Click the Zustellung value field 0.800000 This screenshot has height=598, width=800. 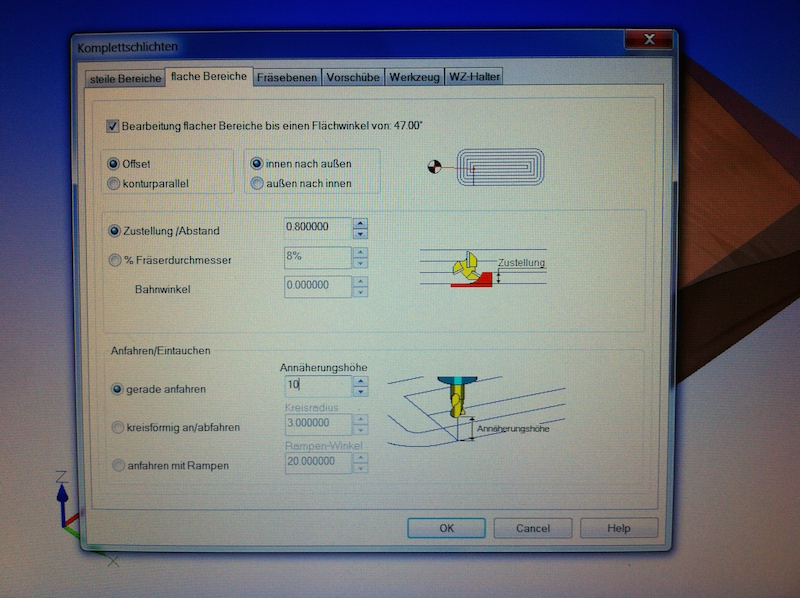(x=318, y=228)
